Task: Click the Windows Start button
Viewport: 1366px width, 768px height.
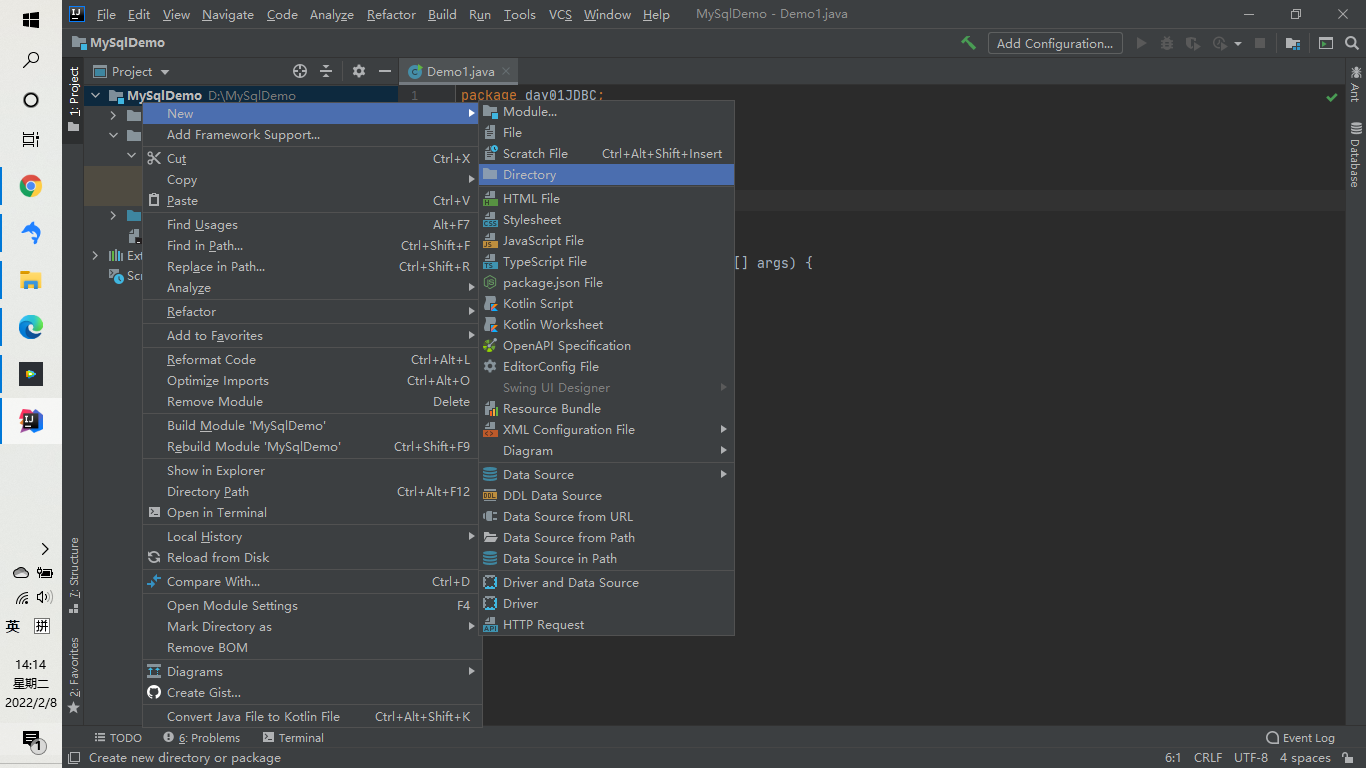Action: [x=31, y=20]
